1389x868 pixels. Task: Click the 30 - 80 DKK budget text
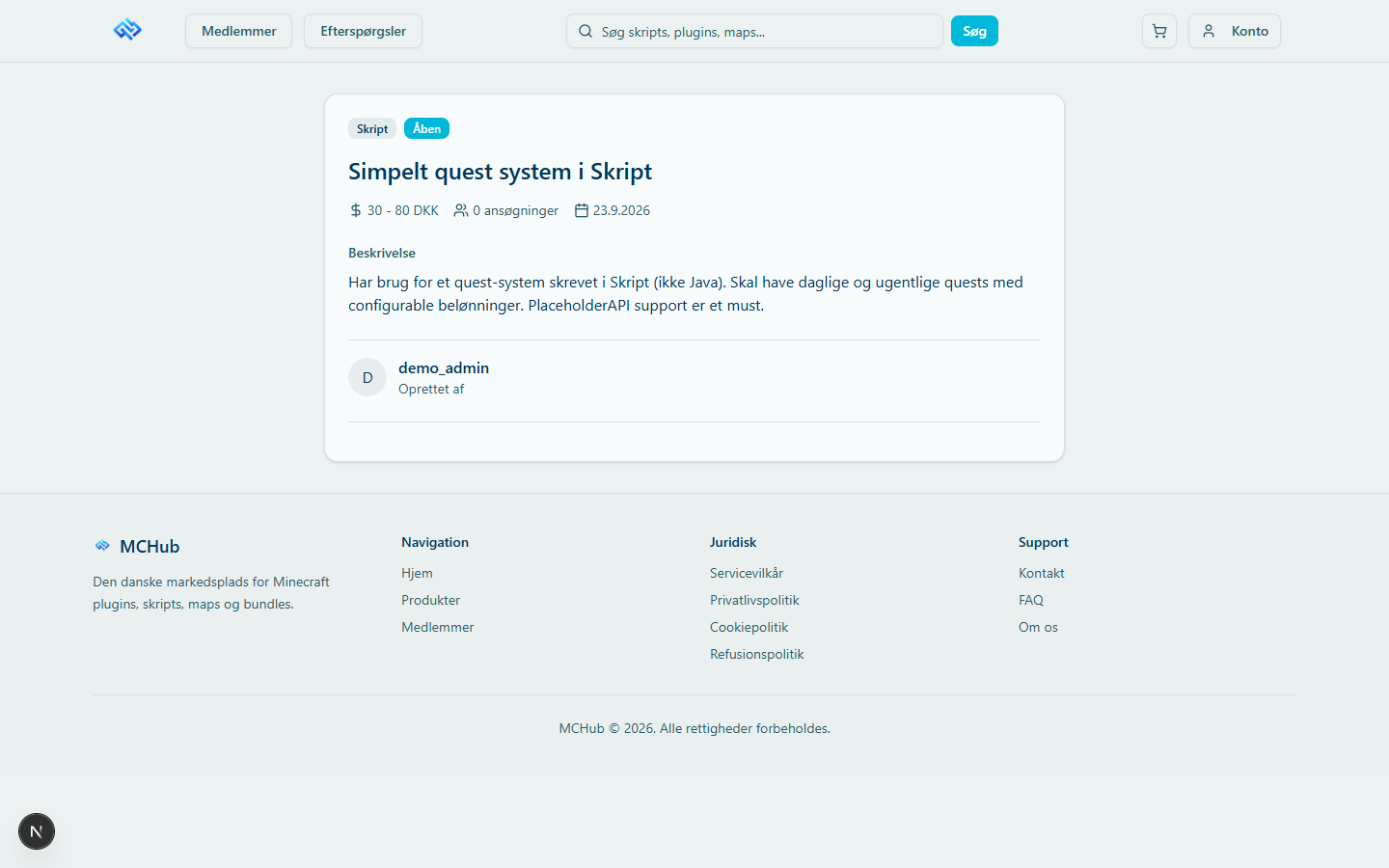pyautogui.click(x=402, y=210)
